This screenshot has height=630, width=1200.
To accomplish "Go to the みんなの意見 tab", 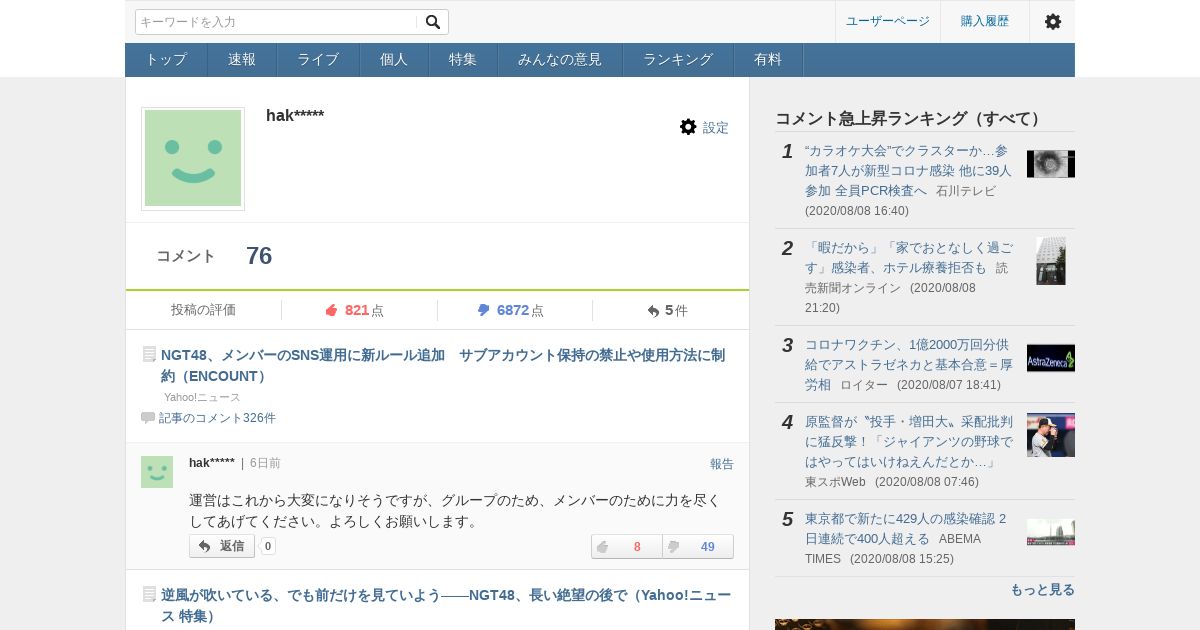I will point(560,60).
